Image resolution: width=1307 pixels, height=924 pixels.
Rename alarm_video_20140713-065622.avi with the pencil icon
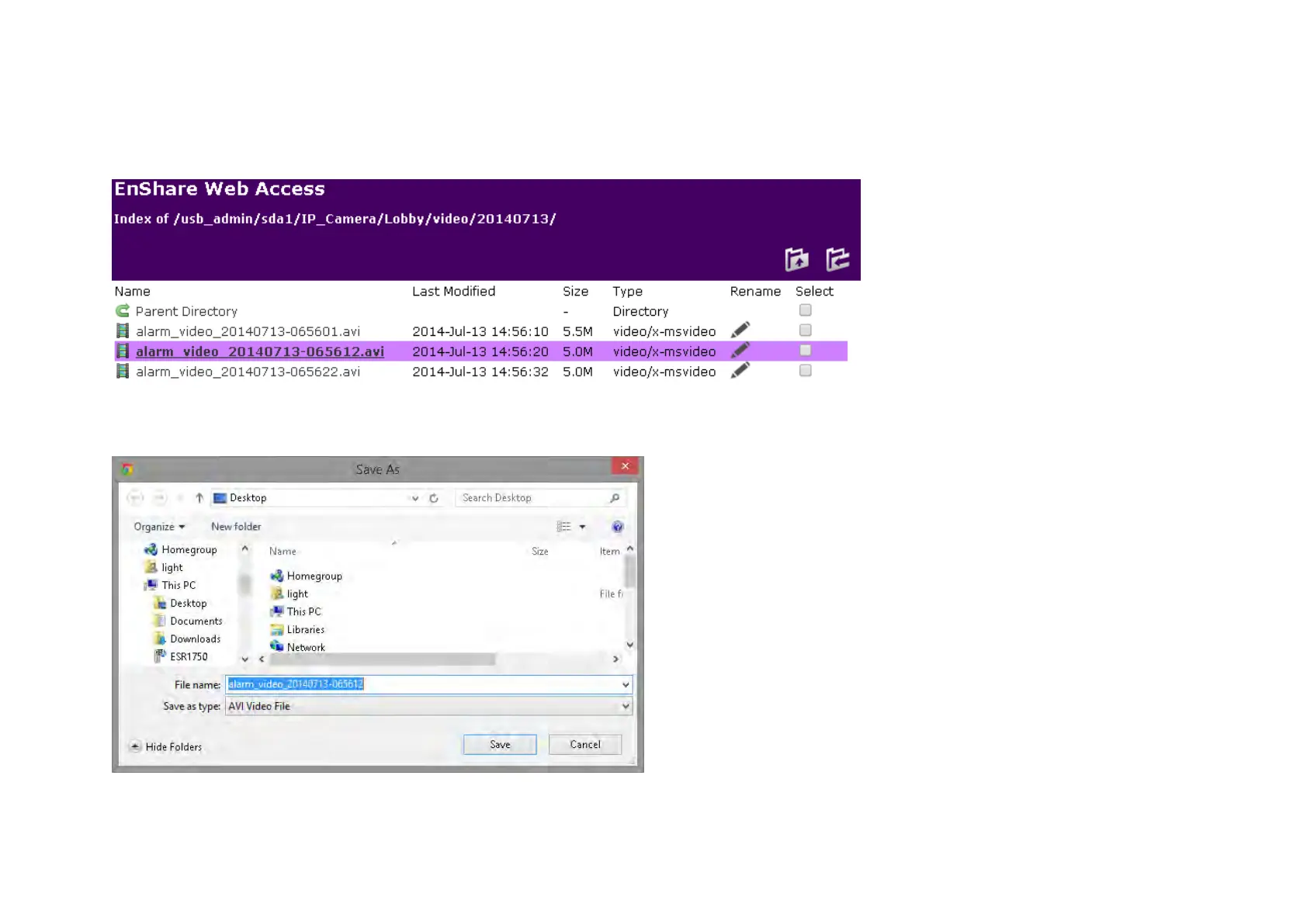(x=740, y=371)
